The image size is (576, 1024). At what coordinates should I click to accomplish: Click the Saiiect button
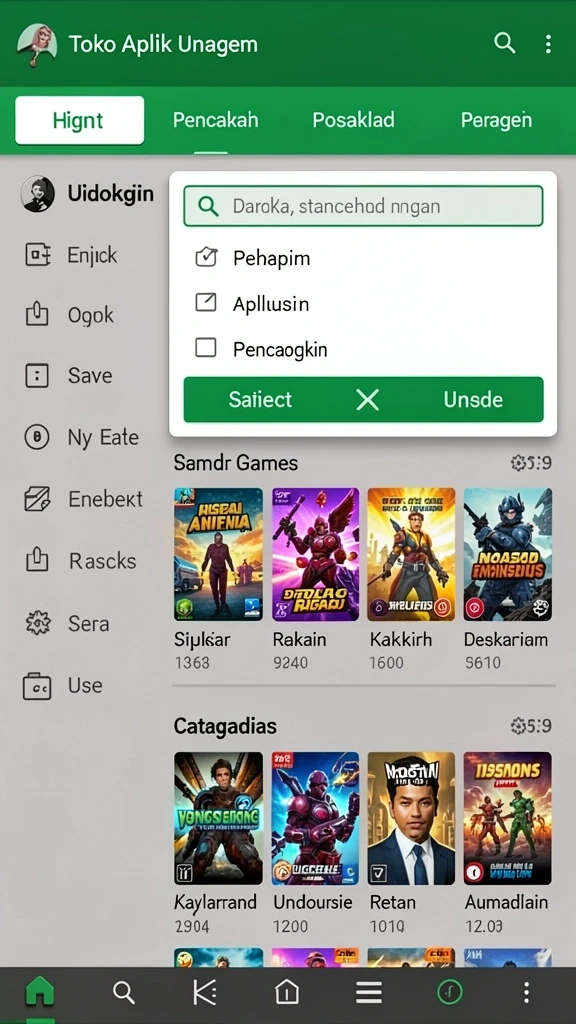click(x=261, y=400)
